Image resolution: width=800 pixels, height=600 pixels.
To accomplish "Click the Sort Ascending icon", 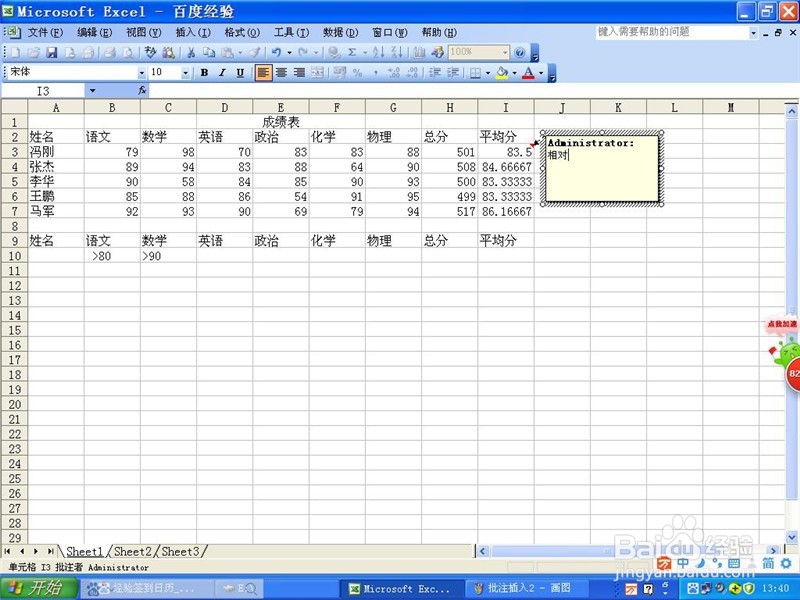I will click(378, 52).
